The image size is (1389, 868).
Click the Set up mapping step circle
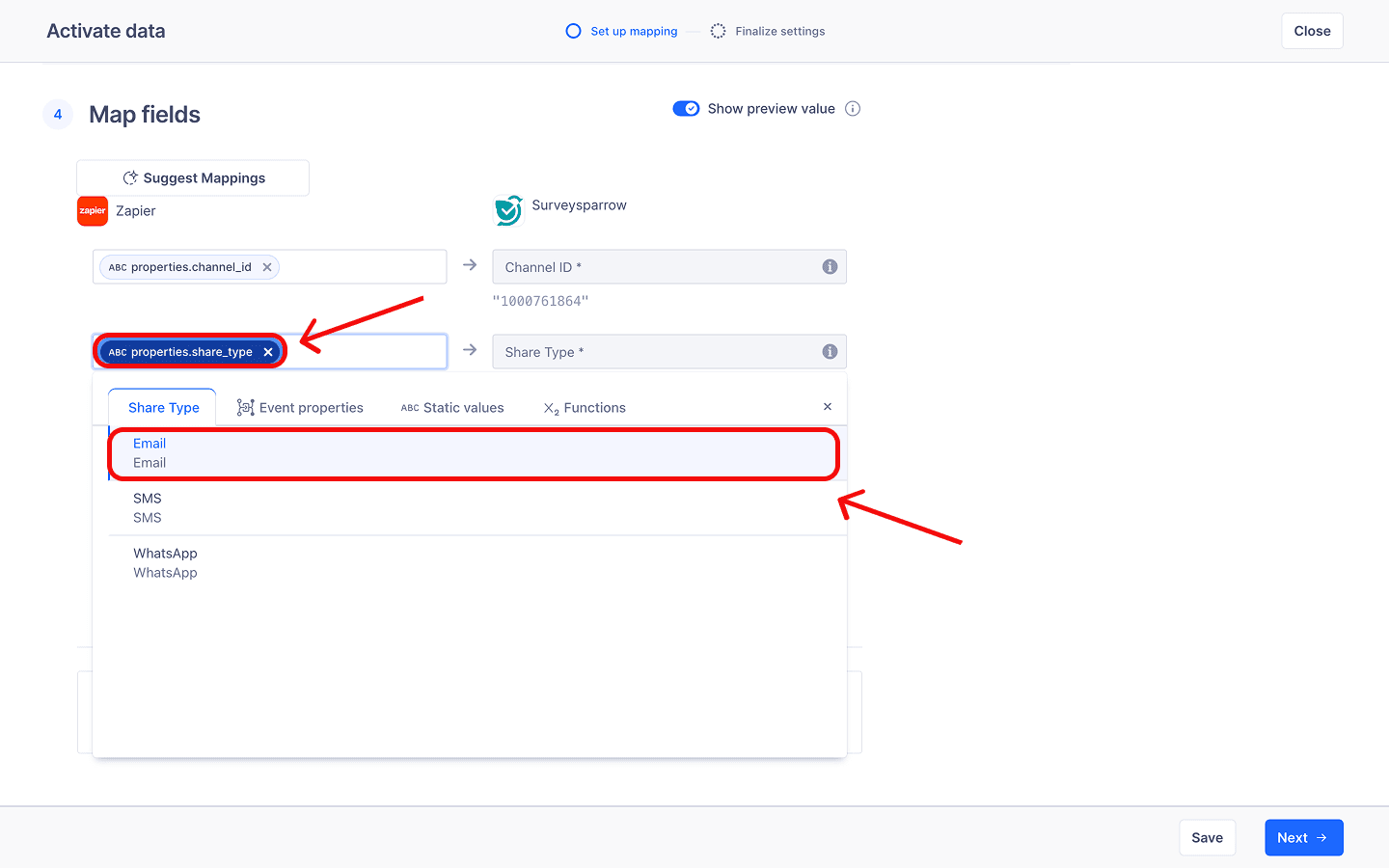click(x=573, y=31)
